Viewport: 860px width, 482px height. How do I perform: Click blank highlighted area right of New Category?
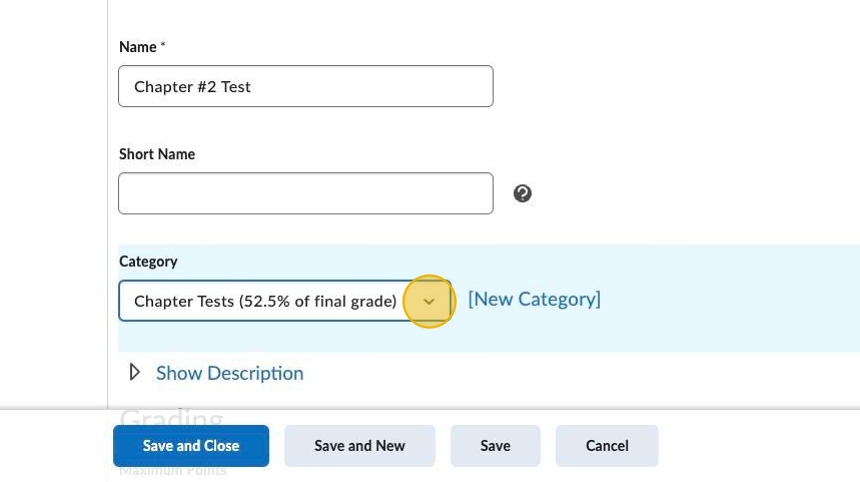pos(730,300)
